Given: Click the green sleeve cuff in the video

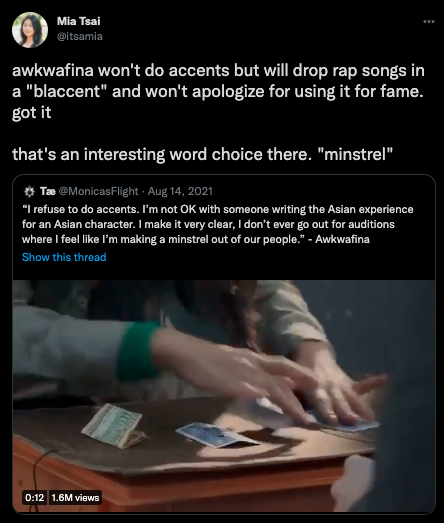Looking at the screenshot, I should tap(137, 351).
